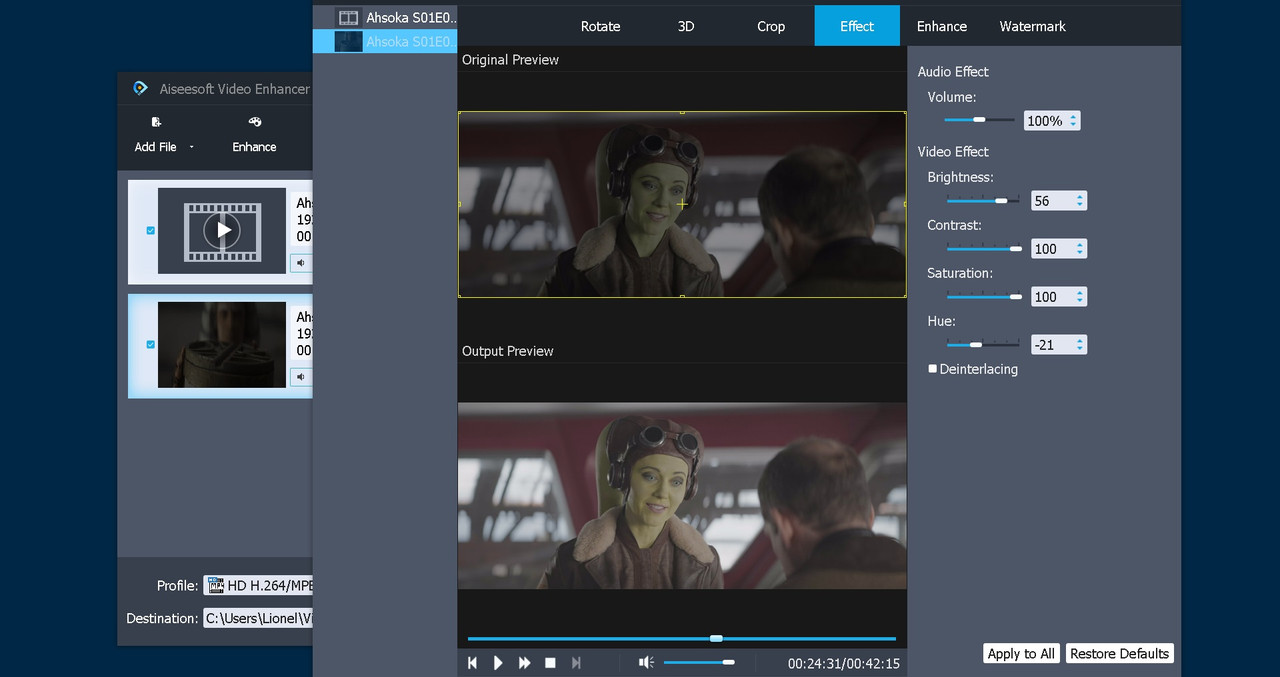The width and height of the screenshot is (1280, 677).
Task: Expand the Add File dropdown arrow
Action: (x=192, y=147)
